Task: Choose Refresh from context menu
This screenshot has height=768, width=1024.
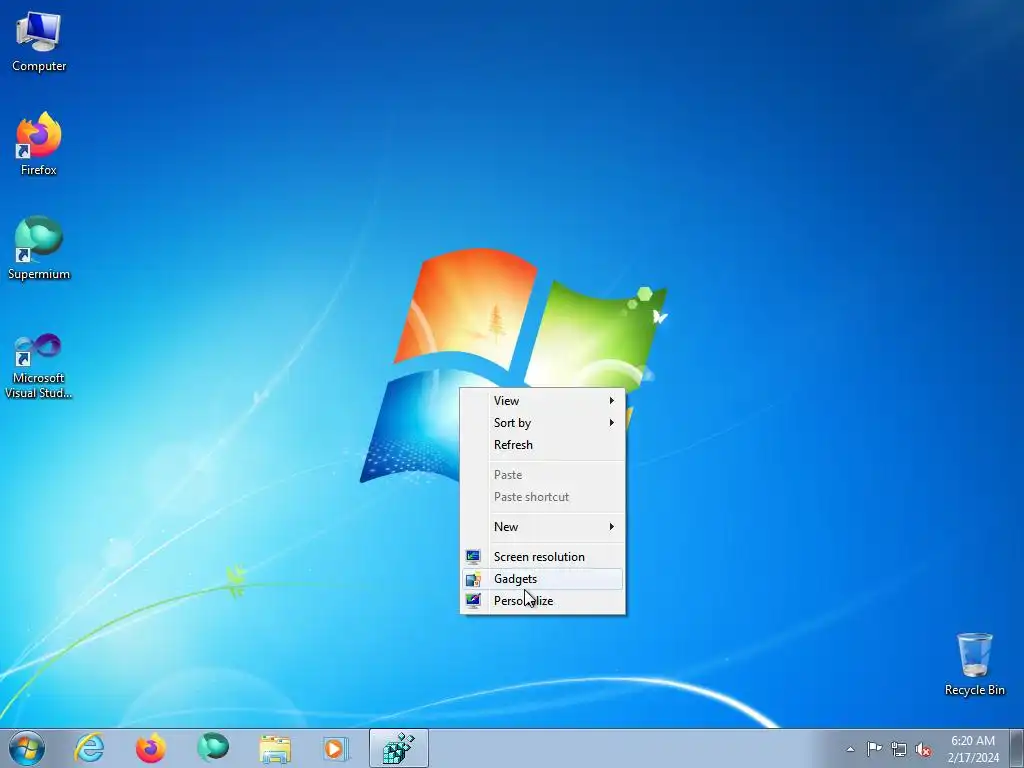Action: click(x=543, y=445)
